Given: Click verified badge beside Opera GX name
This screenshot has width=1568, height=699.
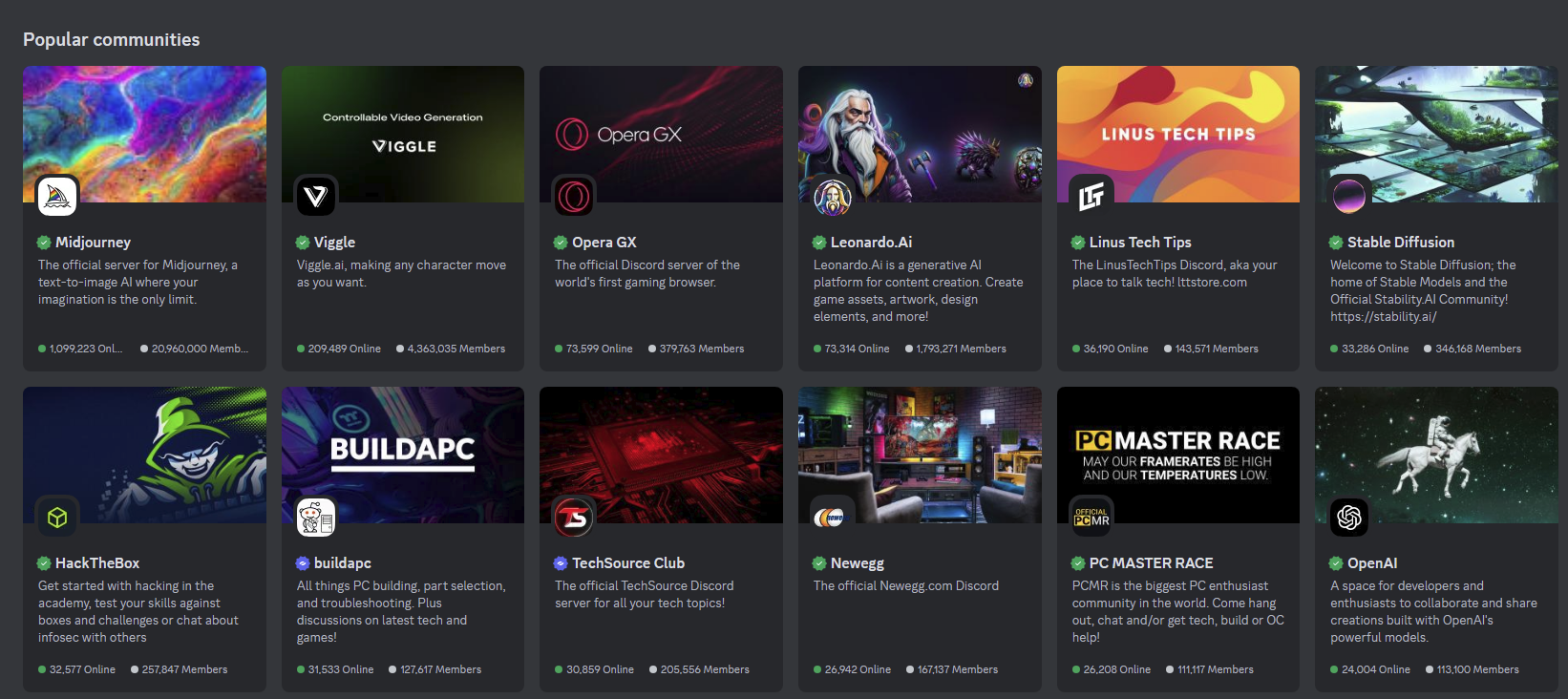Looking at the screenshot, I should point(562,243).
